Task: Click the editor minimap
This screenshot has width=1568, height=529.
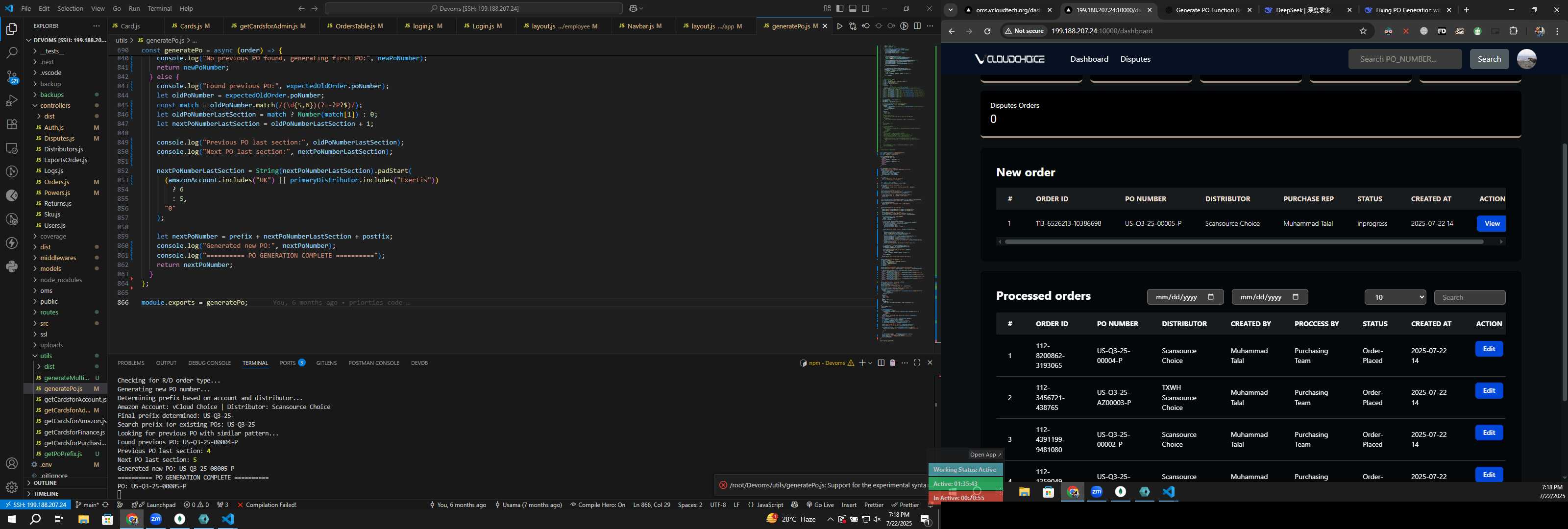Action: tap(905, 193)
